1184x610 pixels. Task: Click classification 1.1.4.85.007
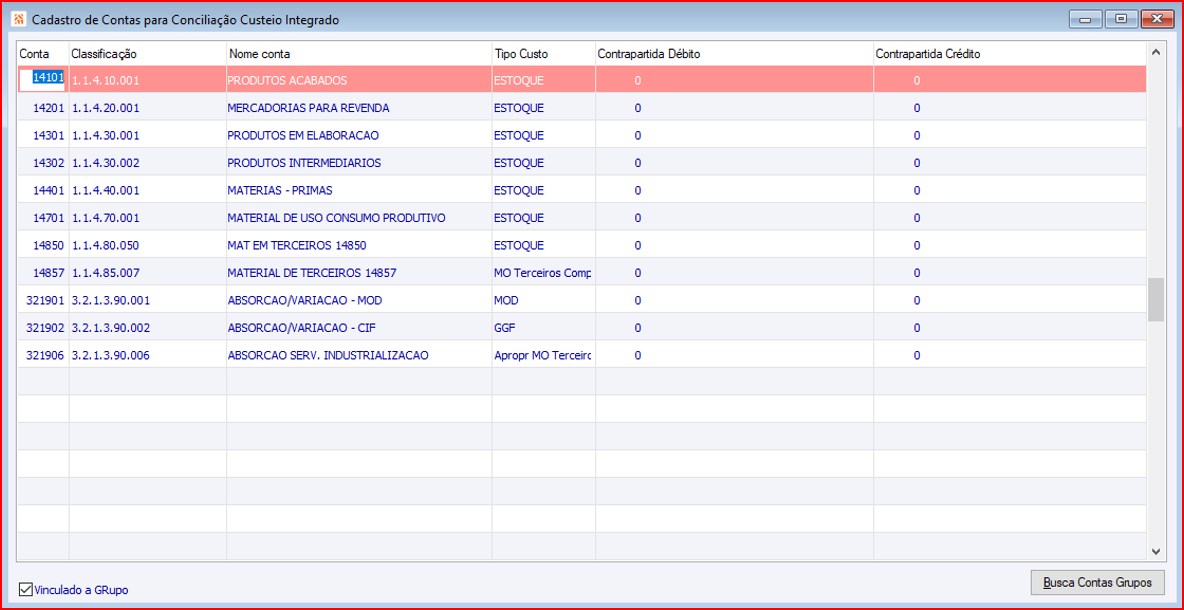click(x=106, y=273)
